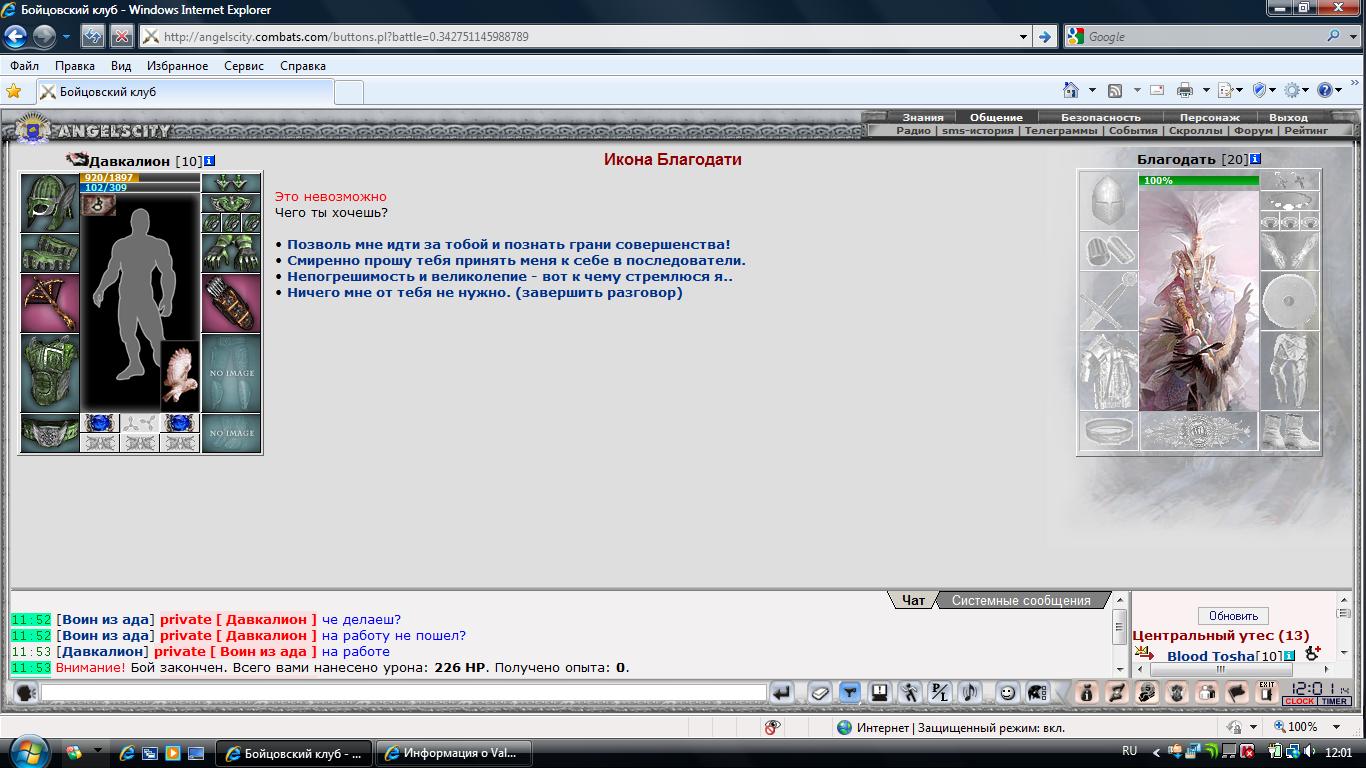Open the address bar history dropdown
This screenshot has height=768, width=1366.
(x=1023, y=37)
